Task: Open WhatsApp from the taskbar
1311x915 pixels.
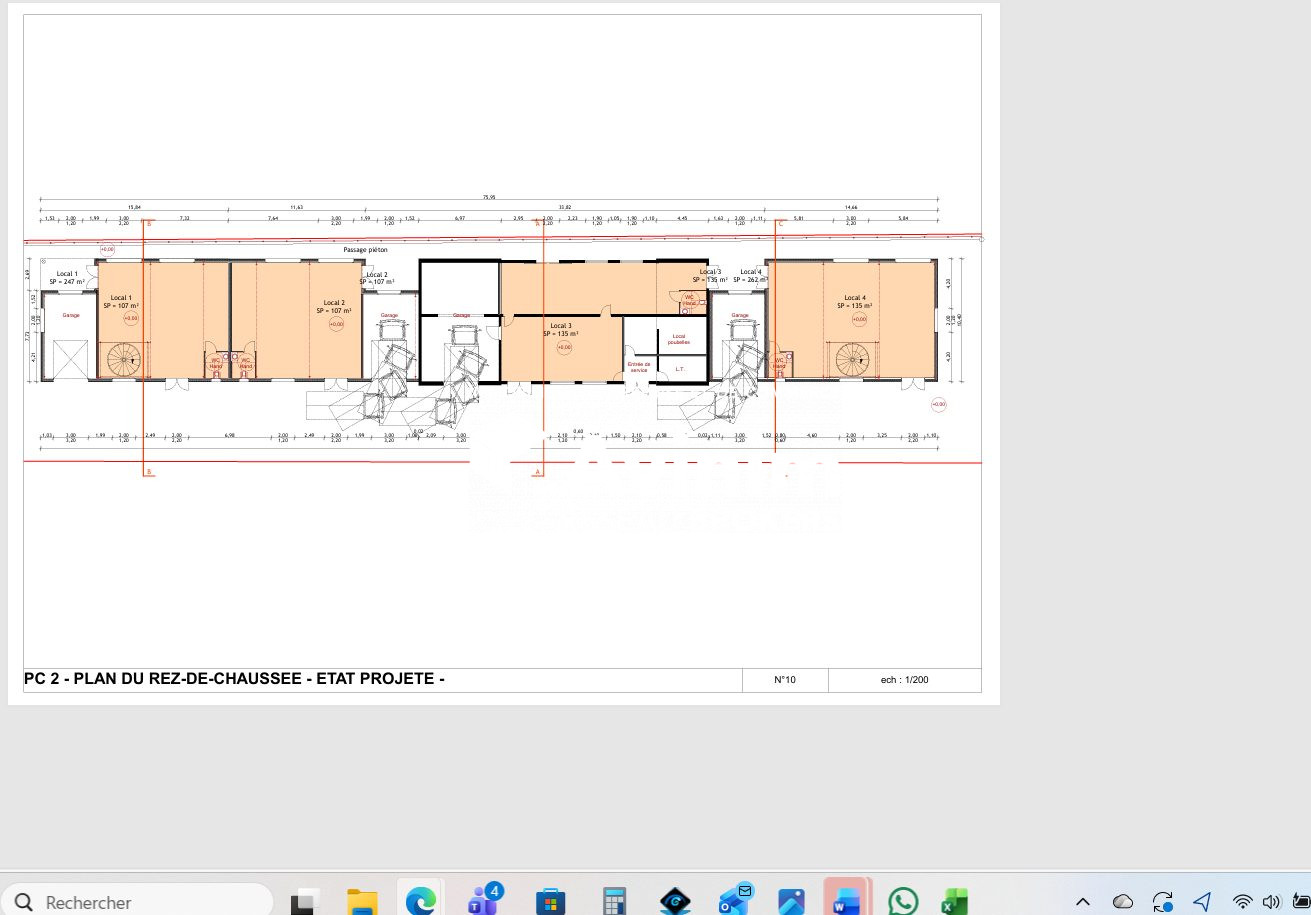Action: click(903, 901)
